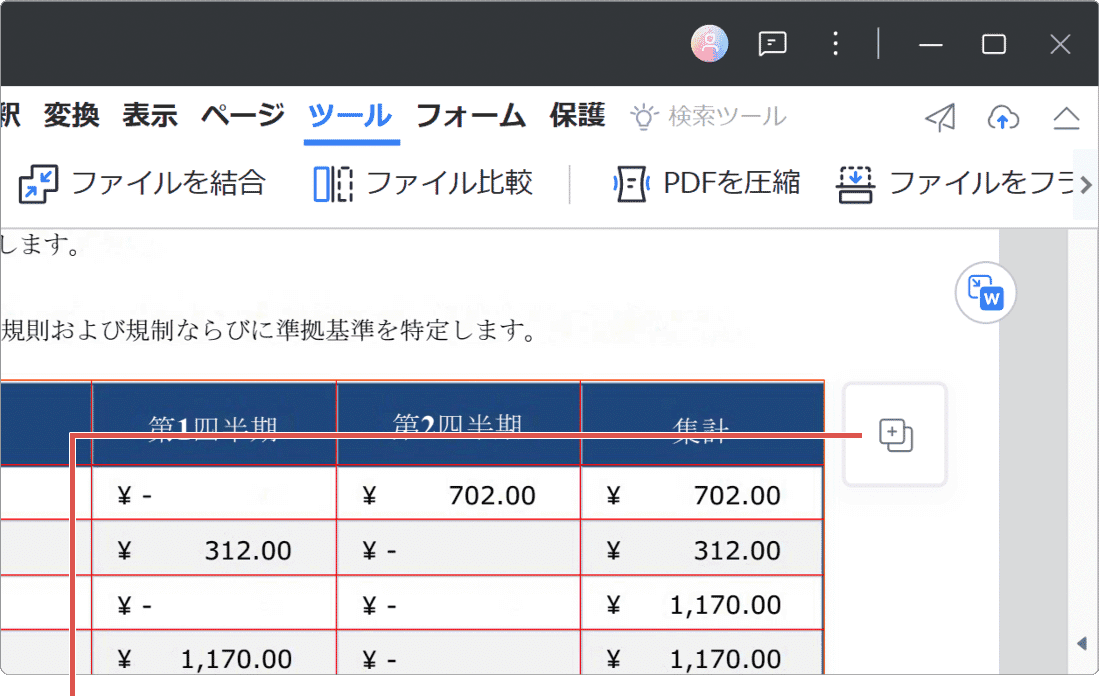Image resolution: width=1100 pixels, height=696 pixels.
Task: Open the 保護 menu
Action: point(578,115)
